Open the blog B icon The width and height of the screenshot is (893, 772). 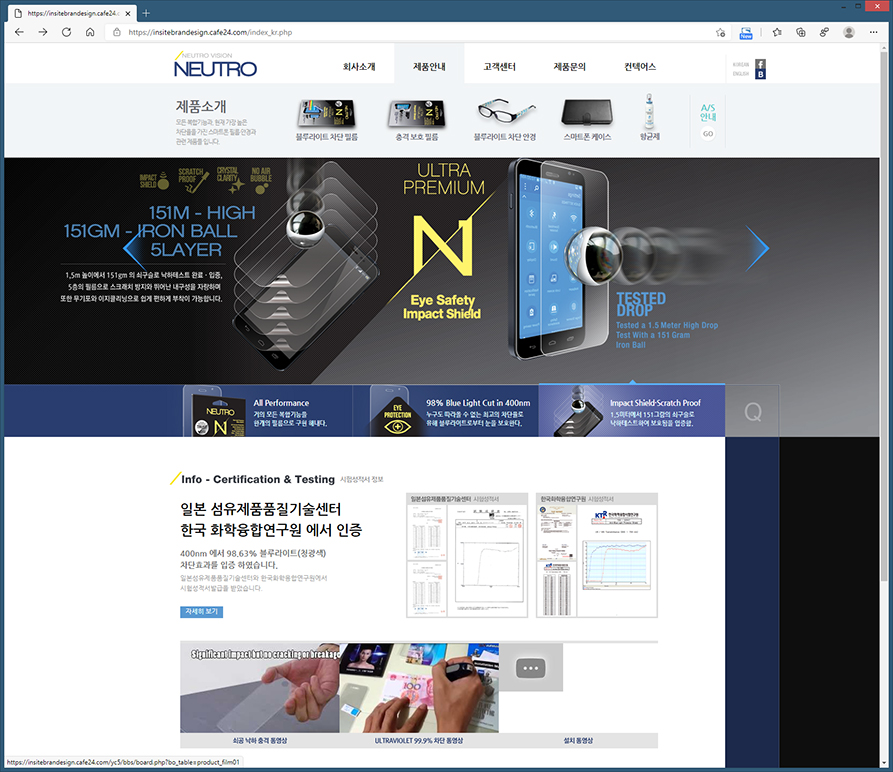pyautogui.click(x=760, y=74)
